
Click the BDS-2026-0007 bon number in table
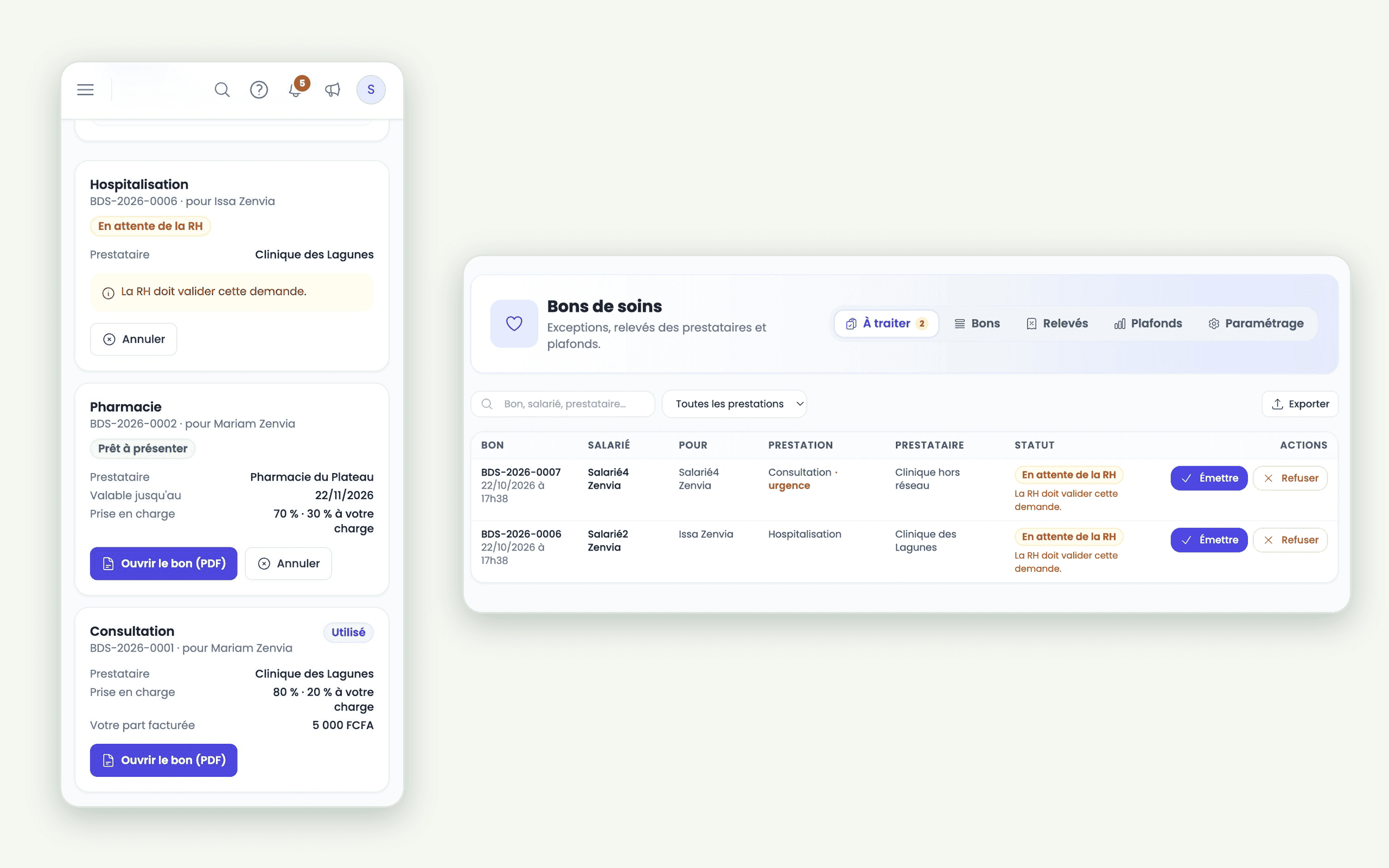pyautogui.click(x=520, y=472)
